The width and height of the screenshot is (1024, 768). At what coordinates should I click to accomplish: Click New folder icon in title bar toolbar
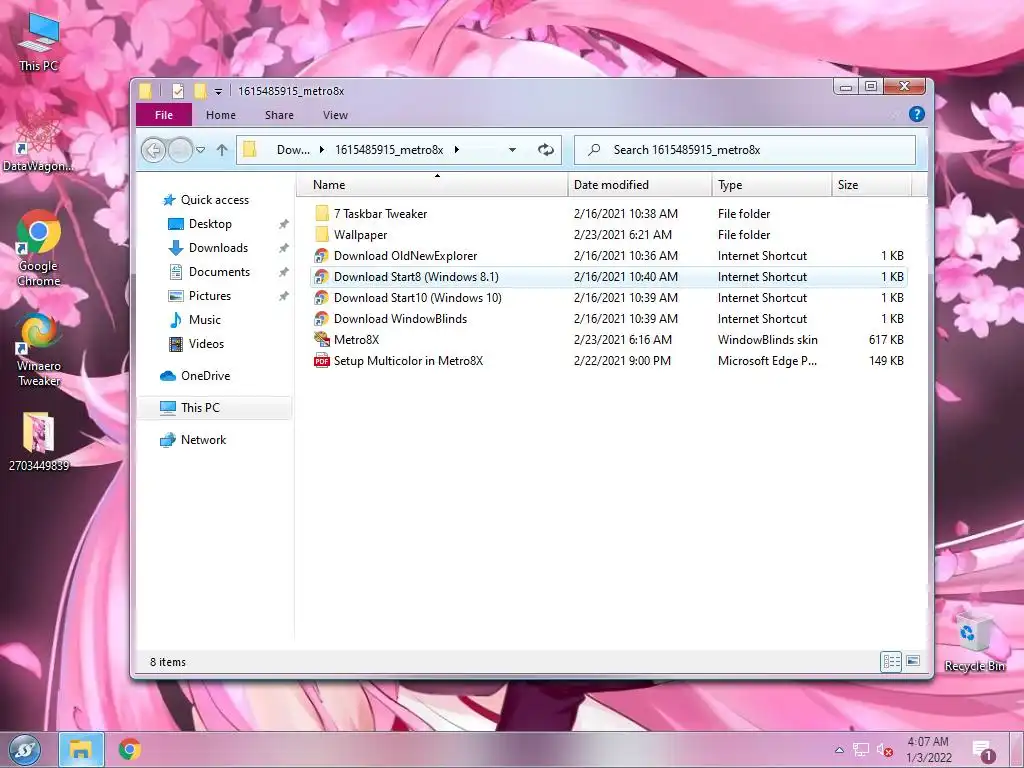(x=200, y=91)
